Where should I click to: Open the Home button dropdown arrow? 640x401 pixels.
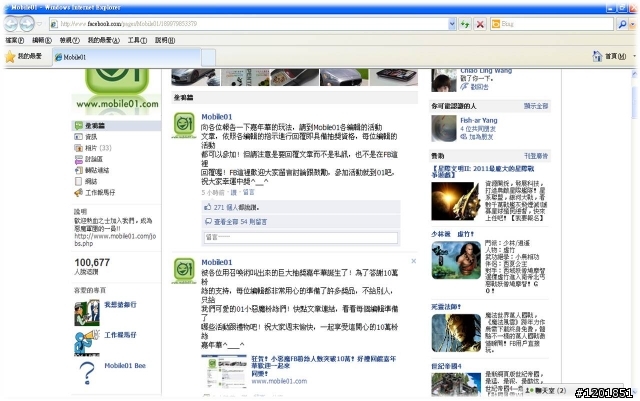click(x=634, y=56)
